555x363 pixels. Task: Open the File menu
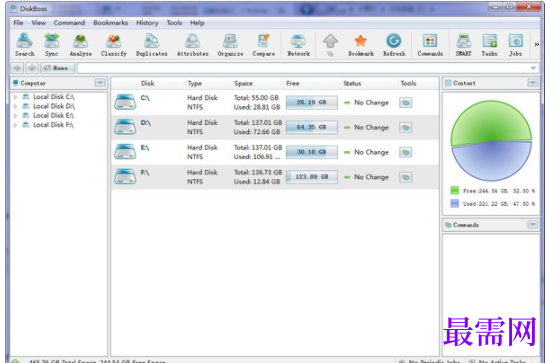coord(18,23)
